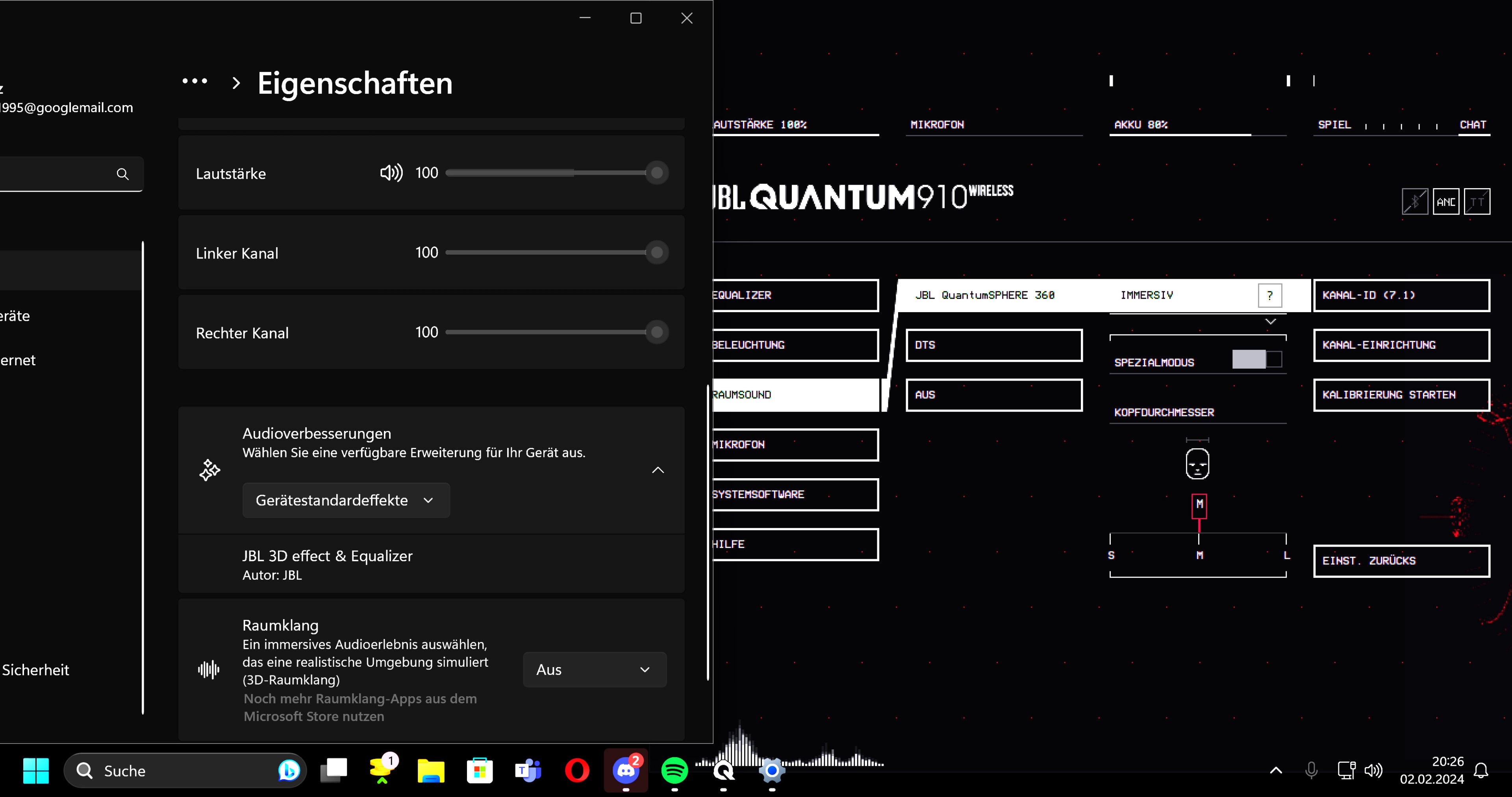The width and height of the screenshot is (1512, 797).
Task: Click the Einst. Zurücks reset button
Action: (x=1401, y=561)
